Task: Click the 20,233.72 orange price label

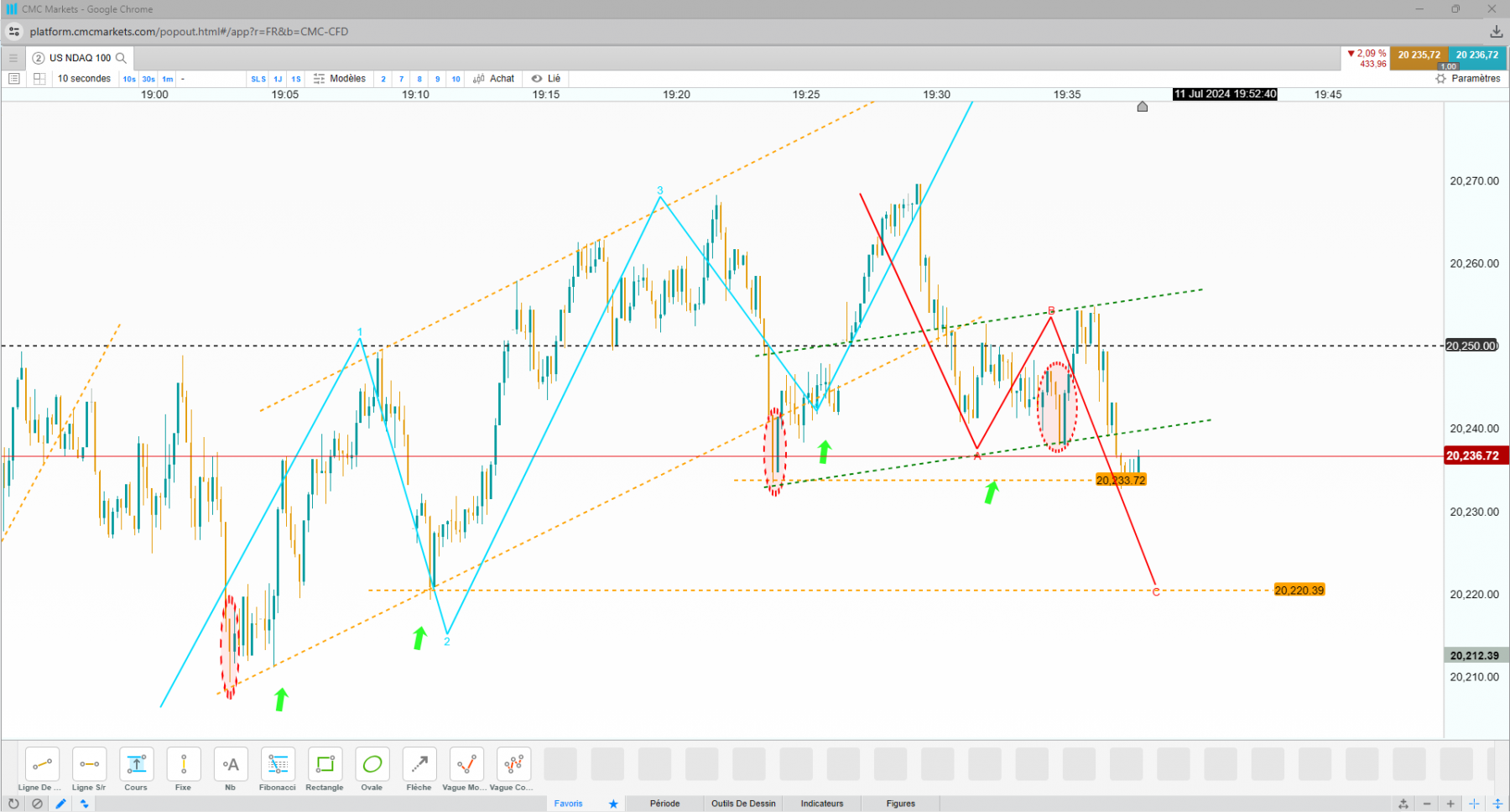Action: click(x=1121, y=481)
